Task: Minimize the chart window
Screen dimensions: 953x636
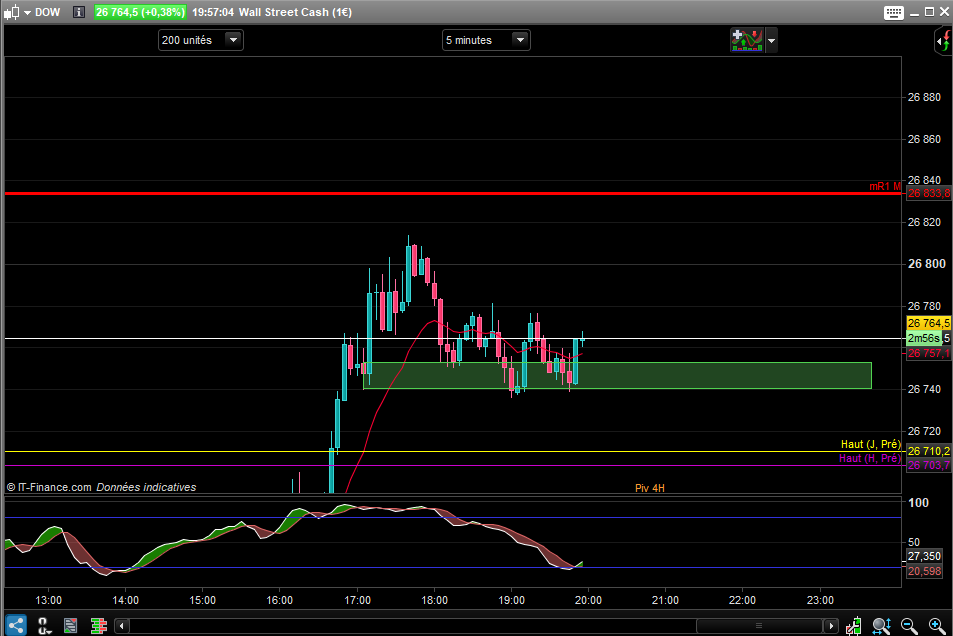Action: 915,13
